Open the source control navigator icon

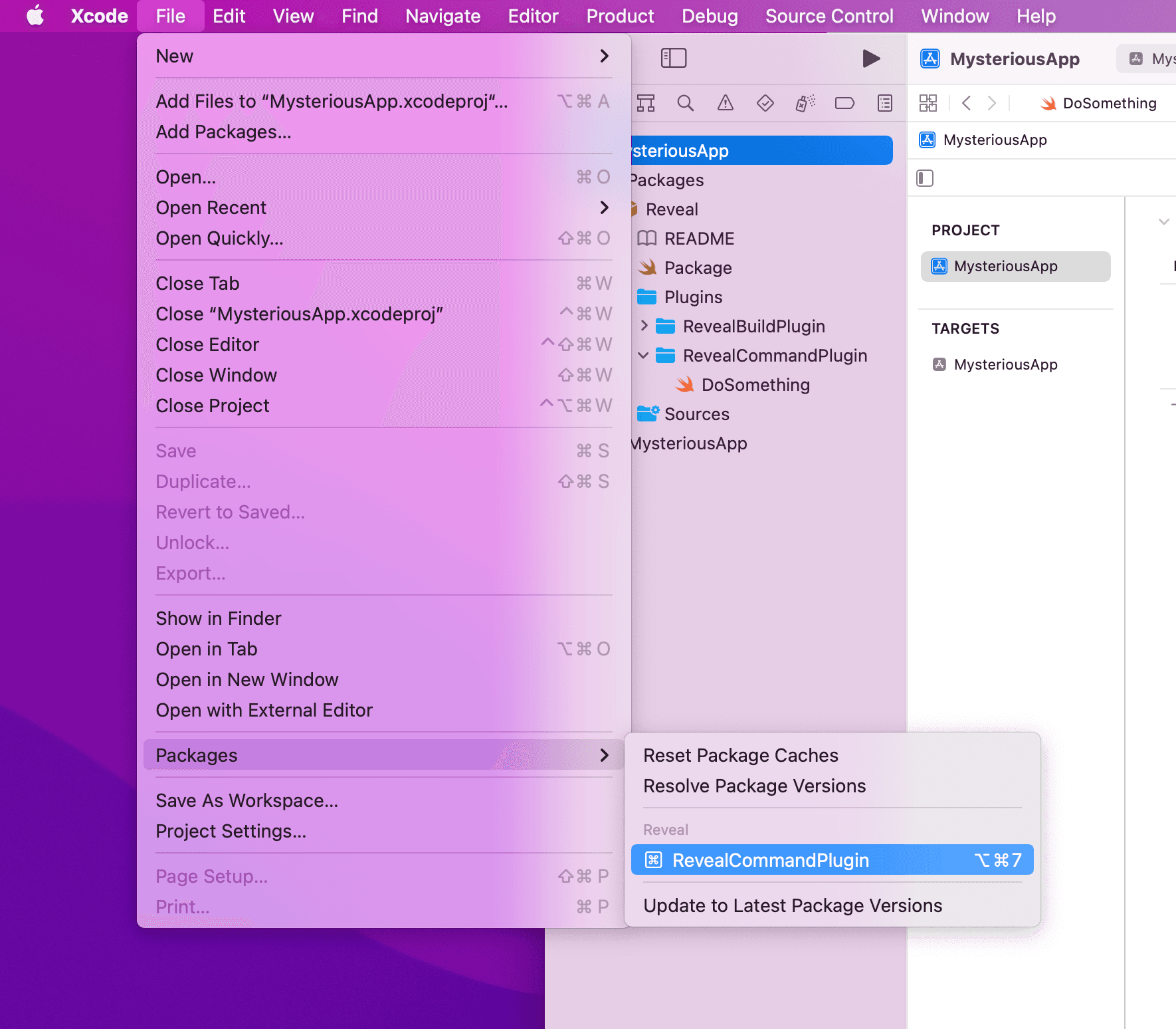[x=646, y=103]
